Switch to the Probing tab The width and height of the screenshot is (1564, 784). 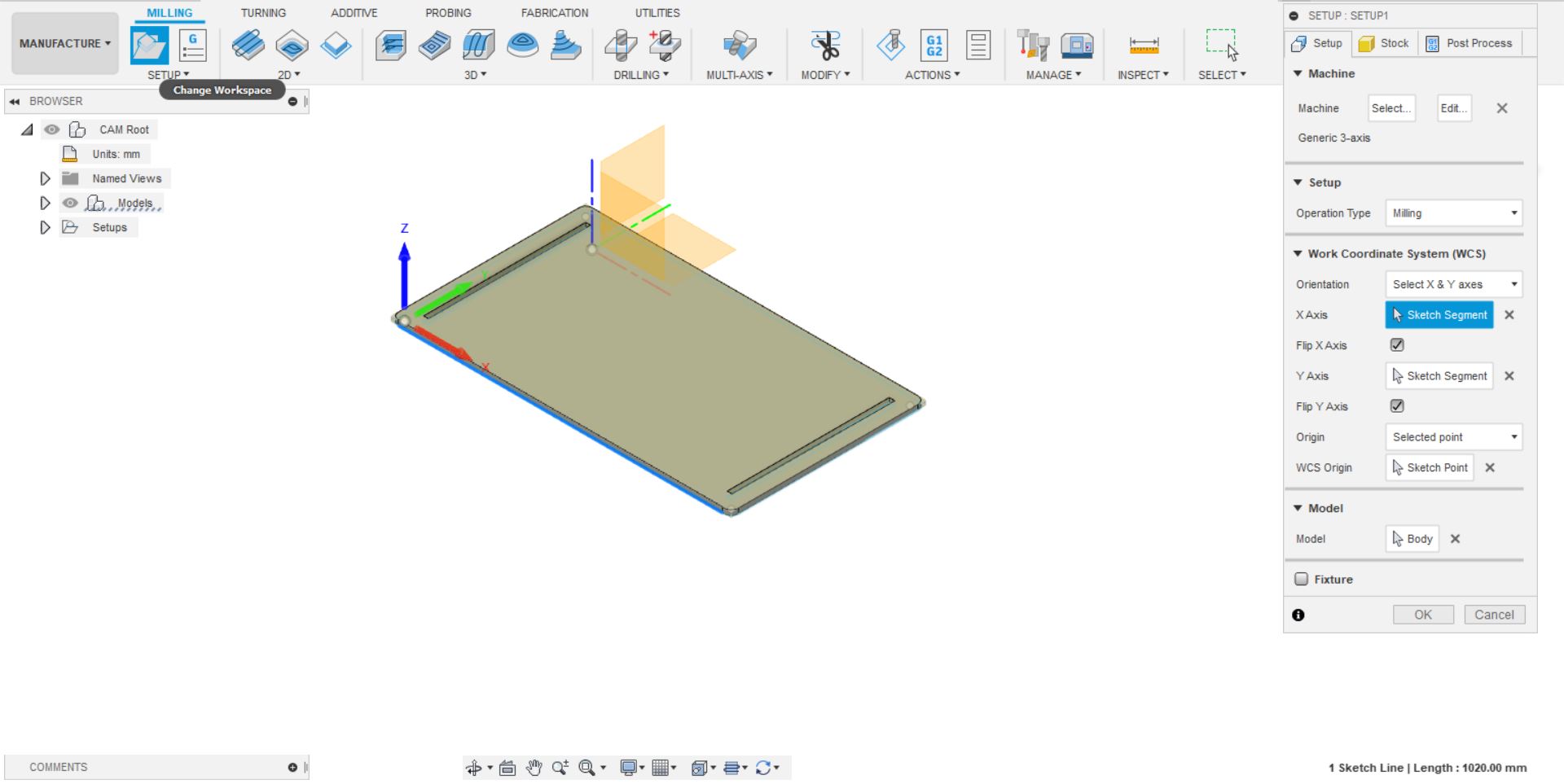448,13
